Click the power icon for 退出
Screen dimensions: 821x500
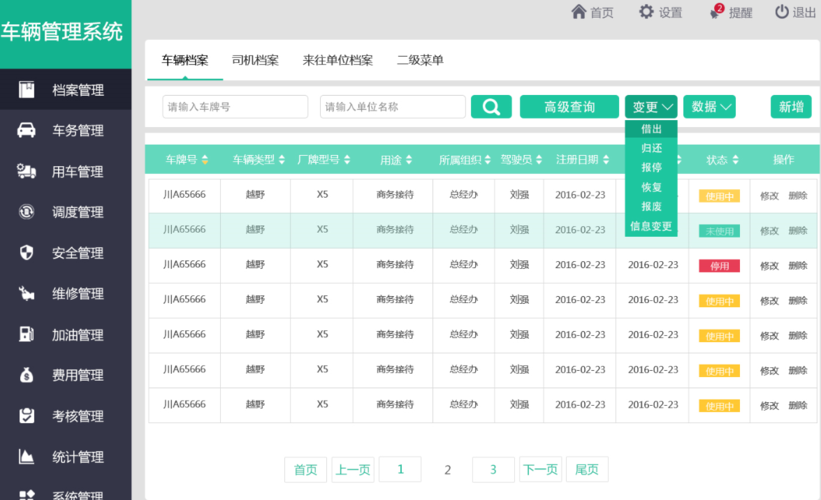click(x=782, y=12)
